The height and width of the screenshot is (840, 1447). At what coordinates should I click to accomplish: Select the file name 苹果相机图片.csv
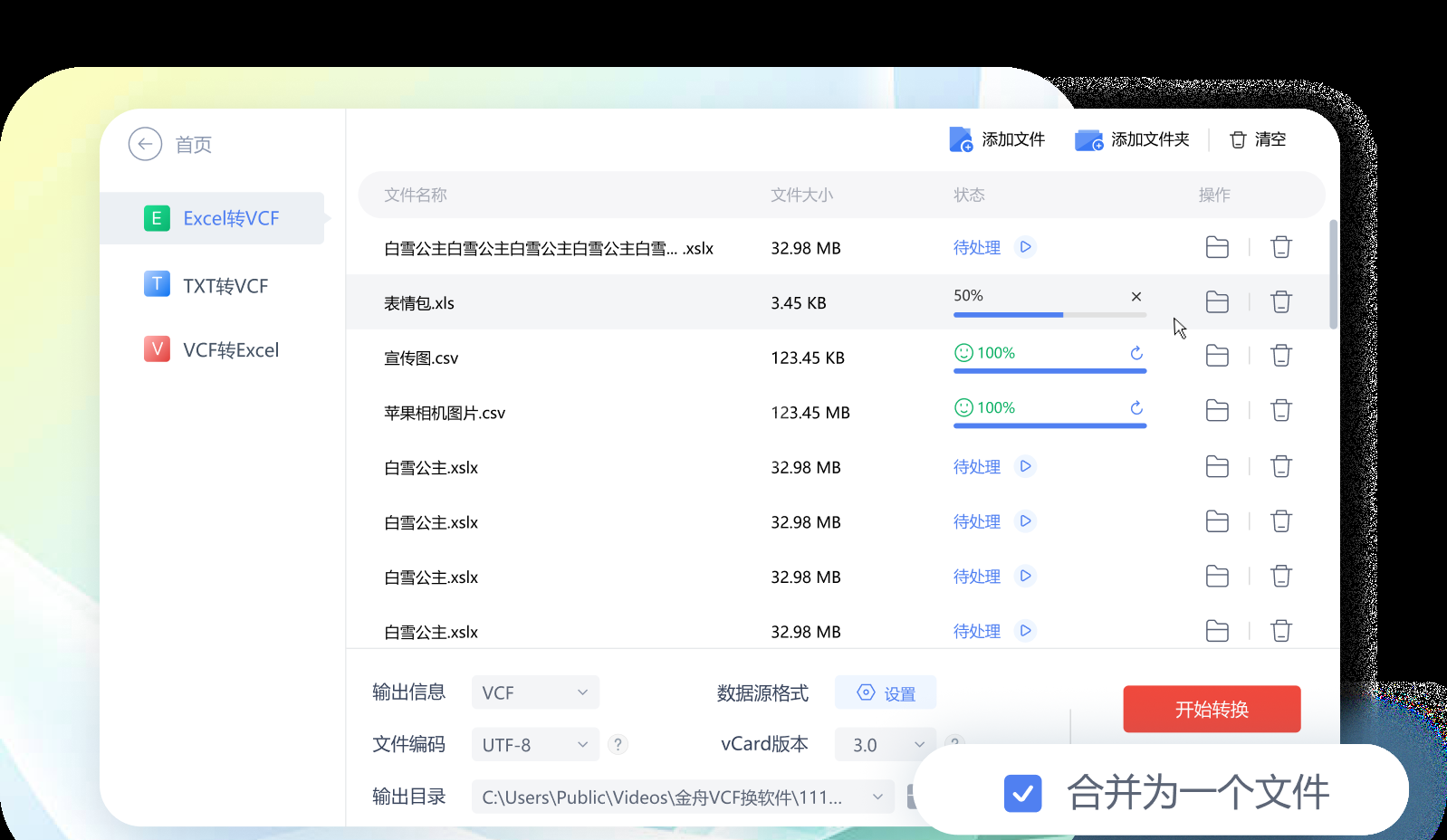click(445, 413)
